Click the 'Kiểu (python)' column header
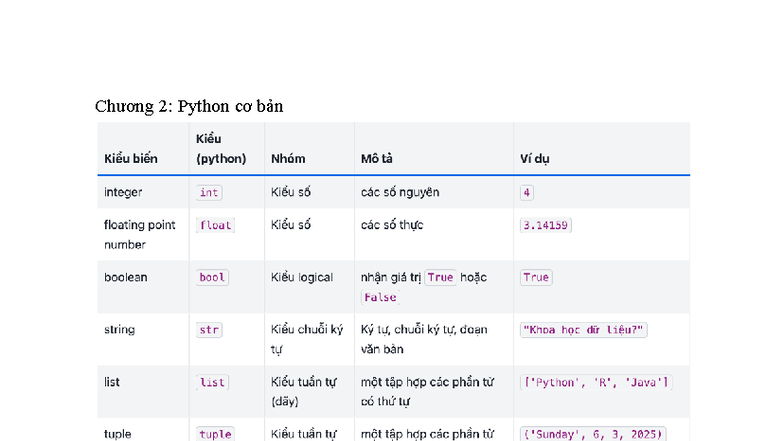 click(221, 149)
